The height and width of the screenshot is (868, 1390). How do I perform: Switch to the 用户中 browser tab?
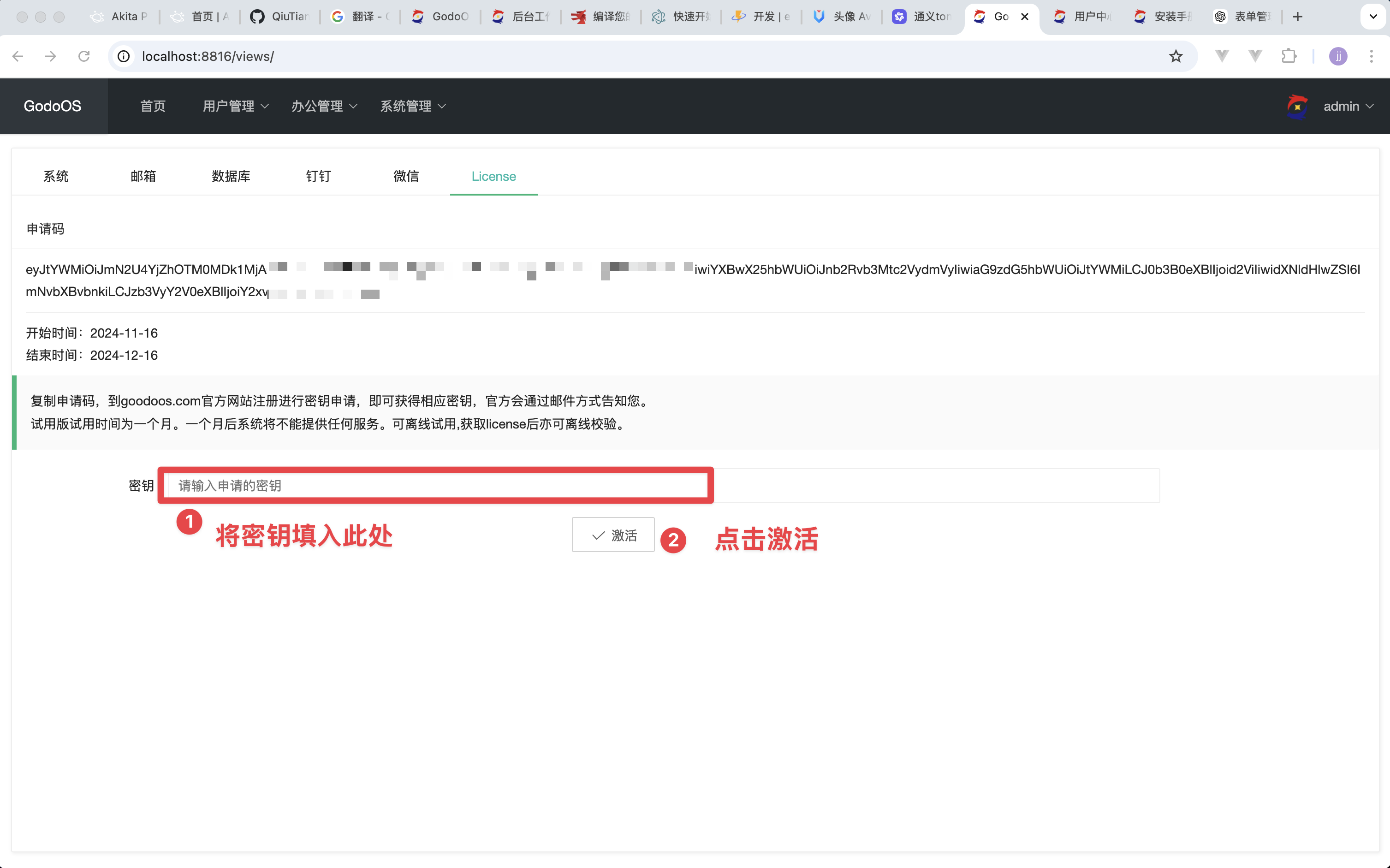[1083, 17]
